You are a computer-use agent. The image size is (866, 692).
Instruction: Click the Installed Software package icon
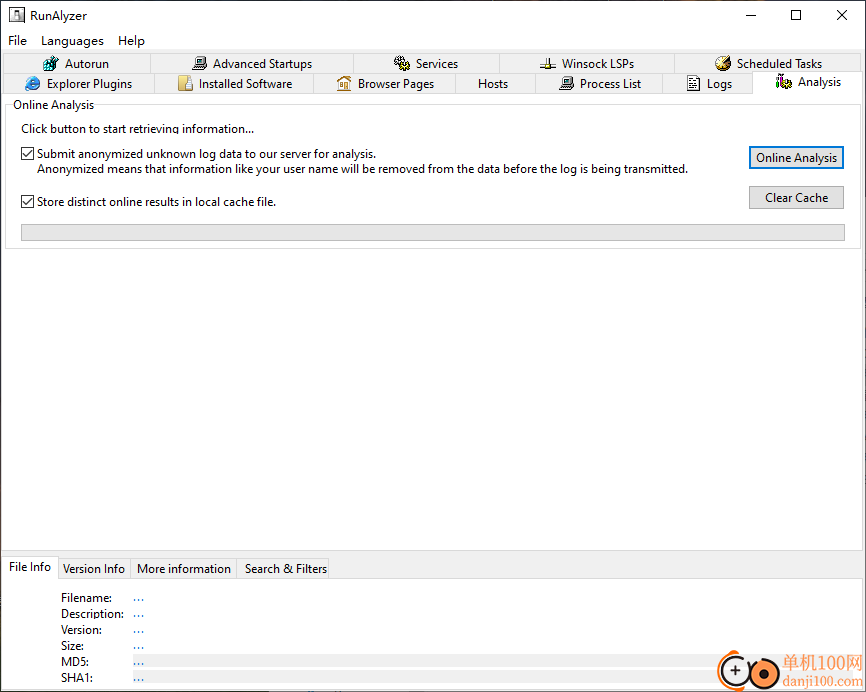click(185, 83)
